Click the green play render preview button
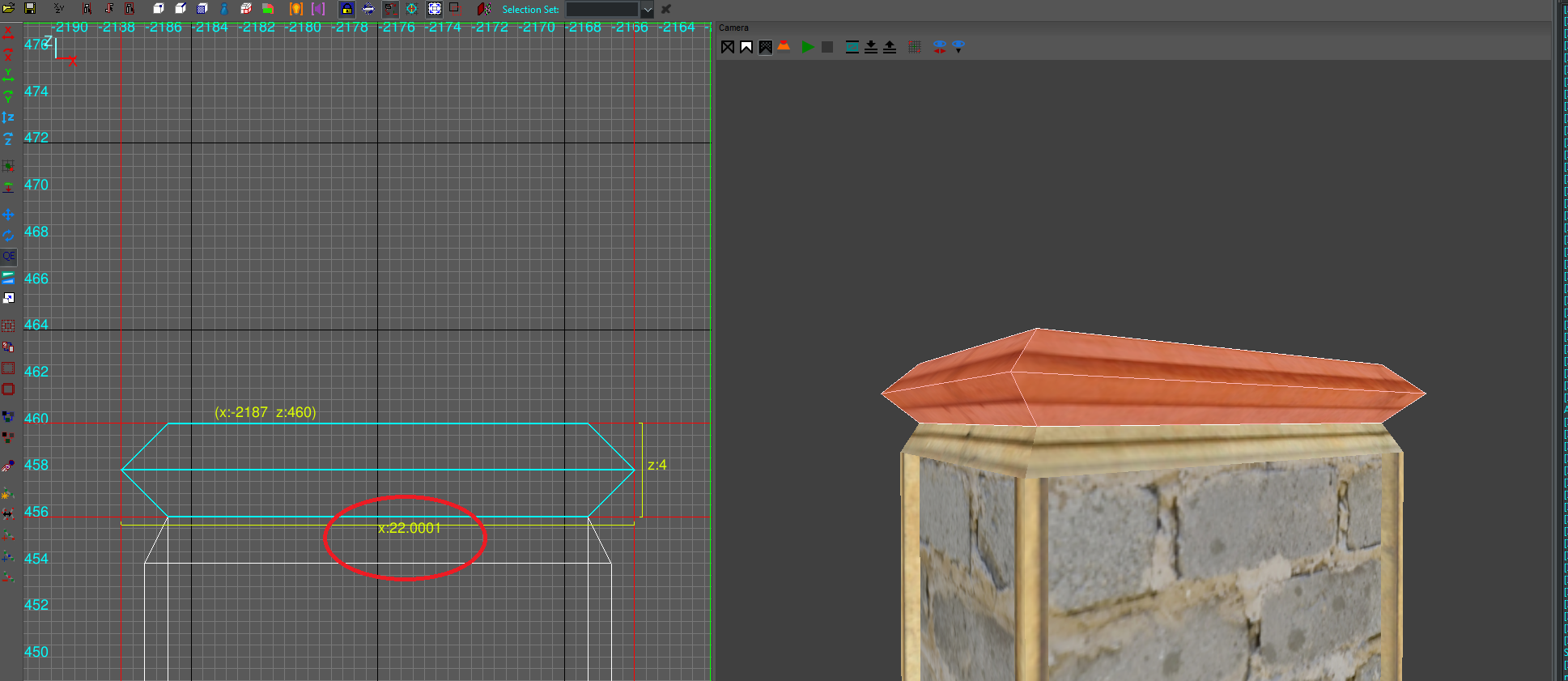 coord(807,47)
